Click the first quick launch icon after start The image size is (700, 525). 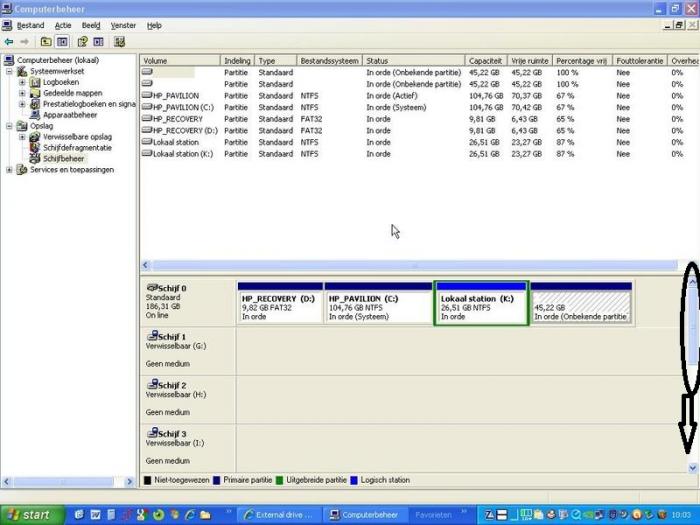(79, 514)
